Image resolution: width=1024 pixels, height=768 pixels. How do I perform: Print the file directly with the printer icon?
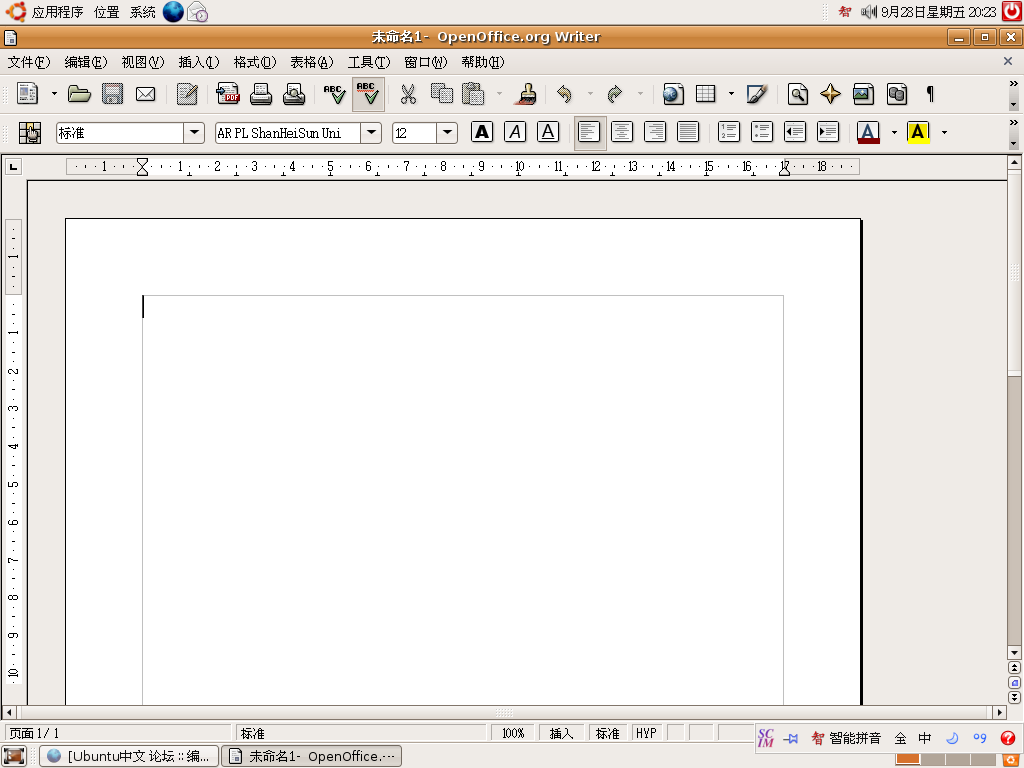tap(261, 94)
